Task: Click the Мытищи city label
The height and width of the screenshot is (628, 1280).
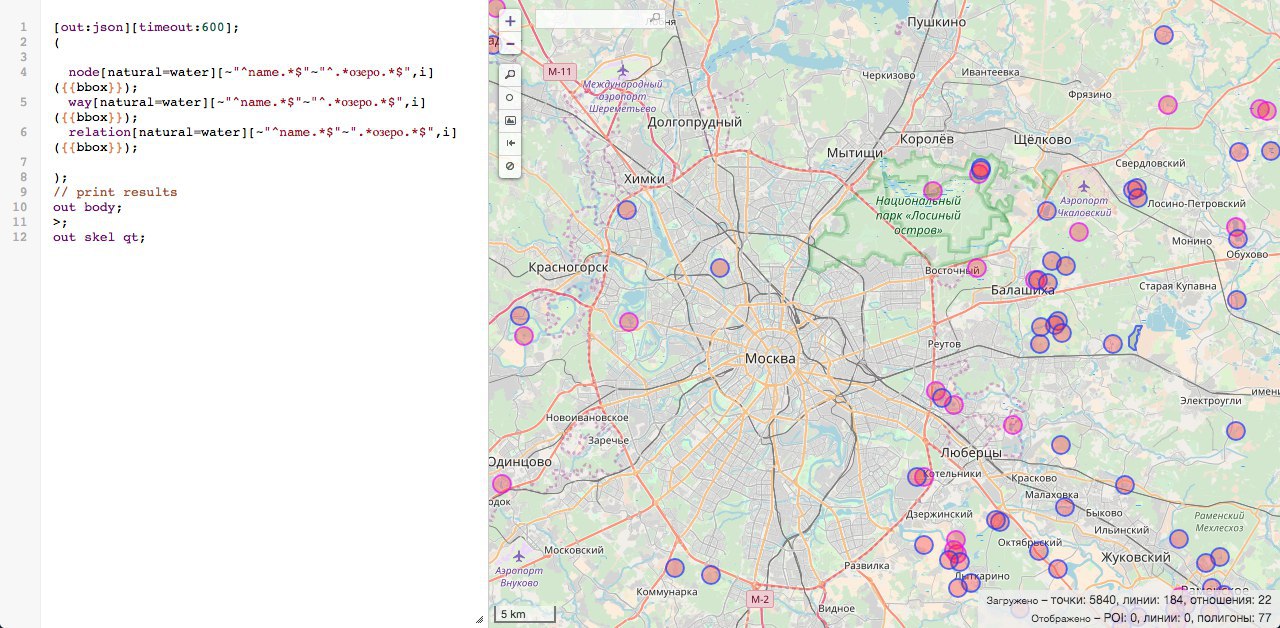Action: tap(855, 152)
